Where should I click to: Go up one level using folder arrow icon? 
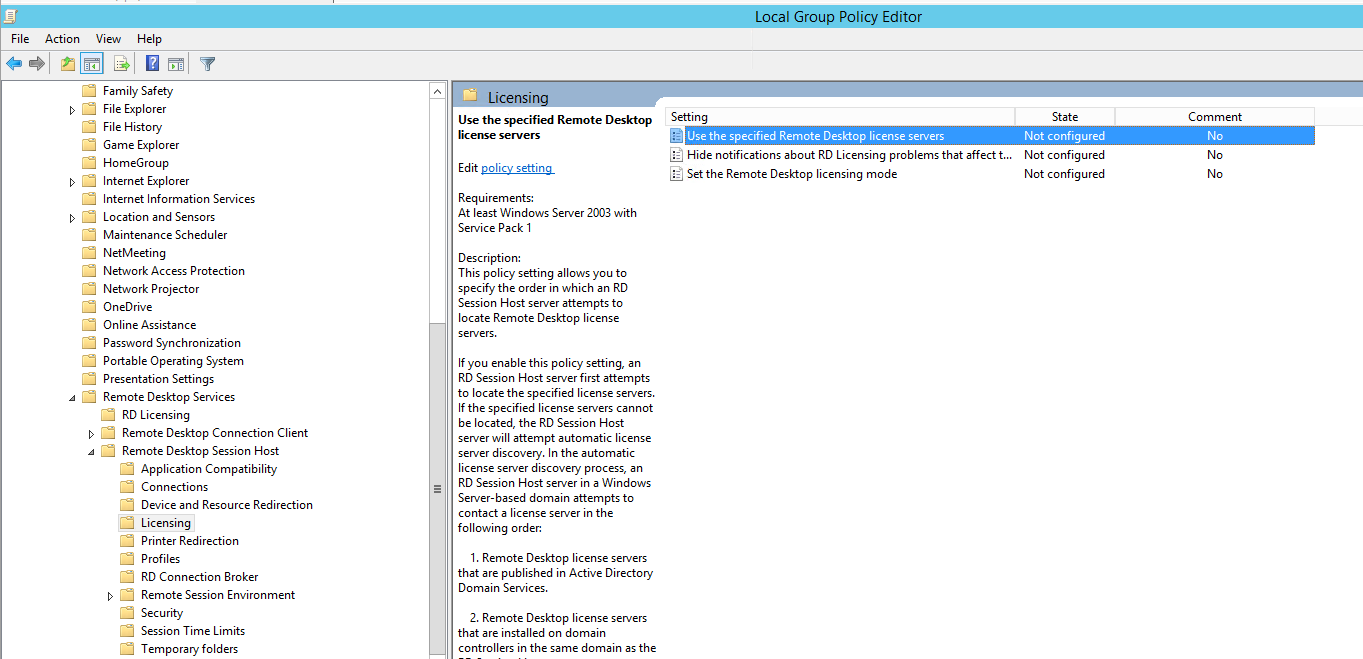[x=68, y=64]
